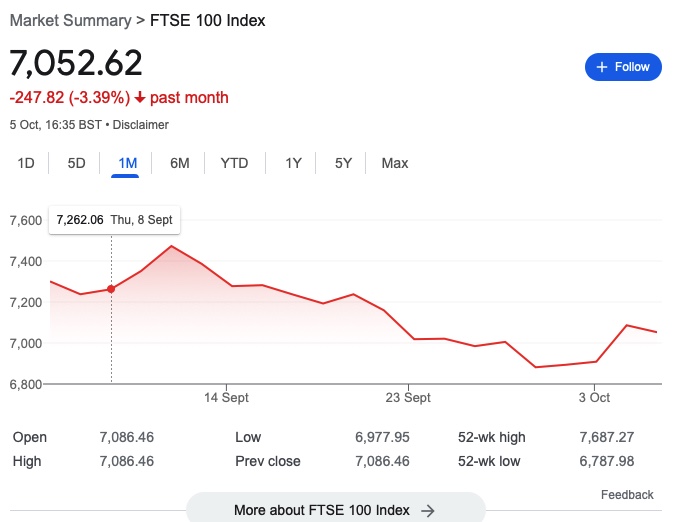Click the Follow button
Viewport: 691px width, 522px height.
[623, 67]
